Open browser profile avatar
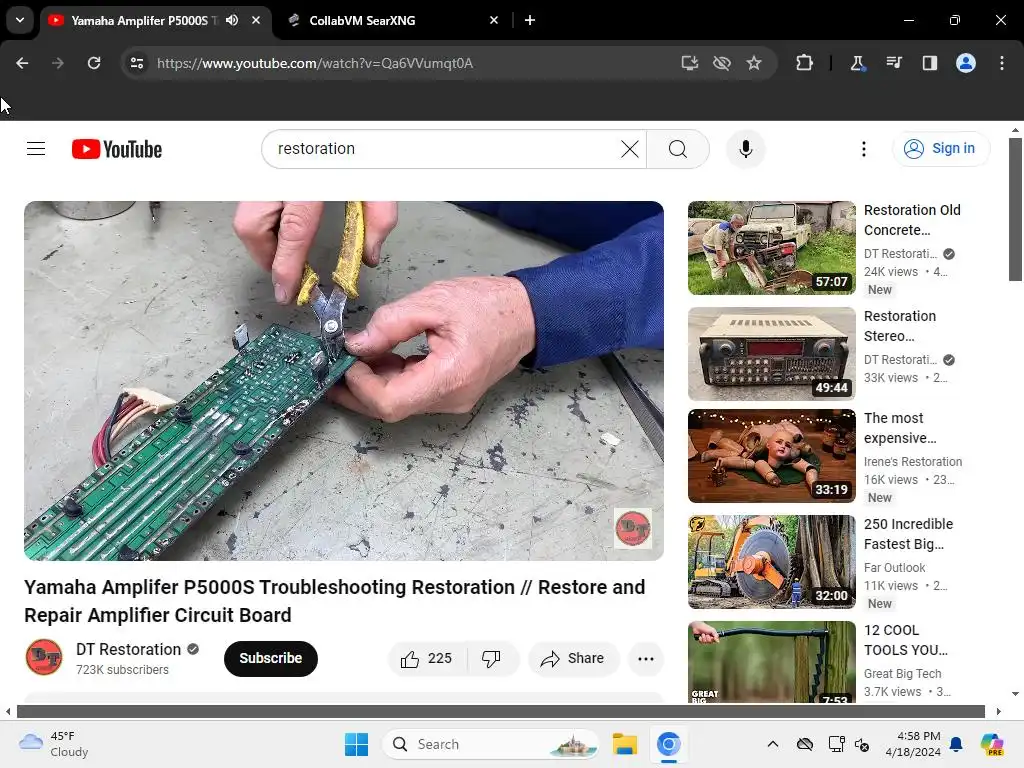This screenshot has width=1024, height=768. tap(966, 63)
